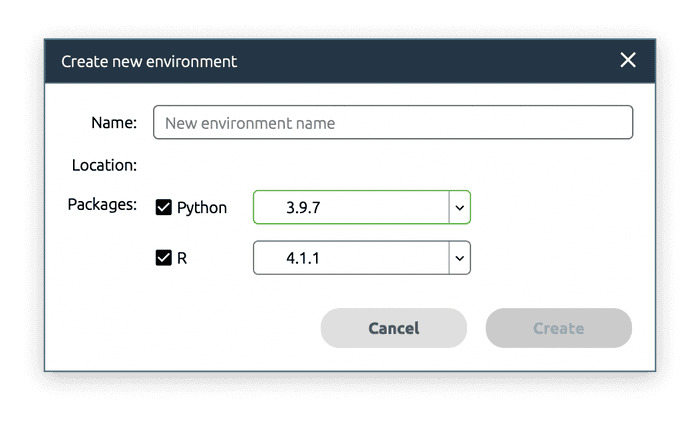The width and height of the screenshot is (700, 421).
Task: Click the 4.1.1 text in R selector
Action: [x=303, y=258]
